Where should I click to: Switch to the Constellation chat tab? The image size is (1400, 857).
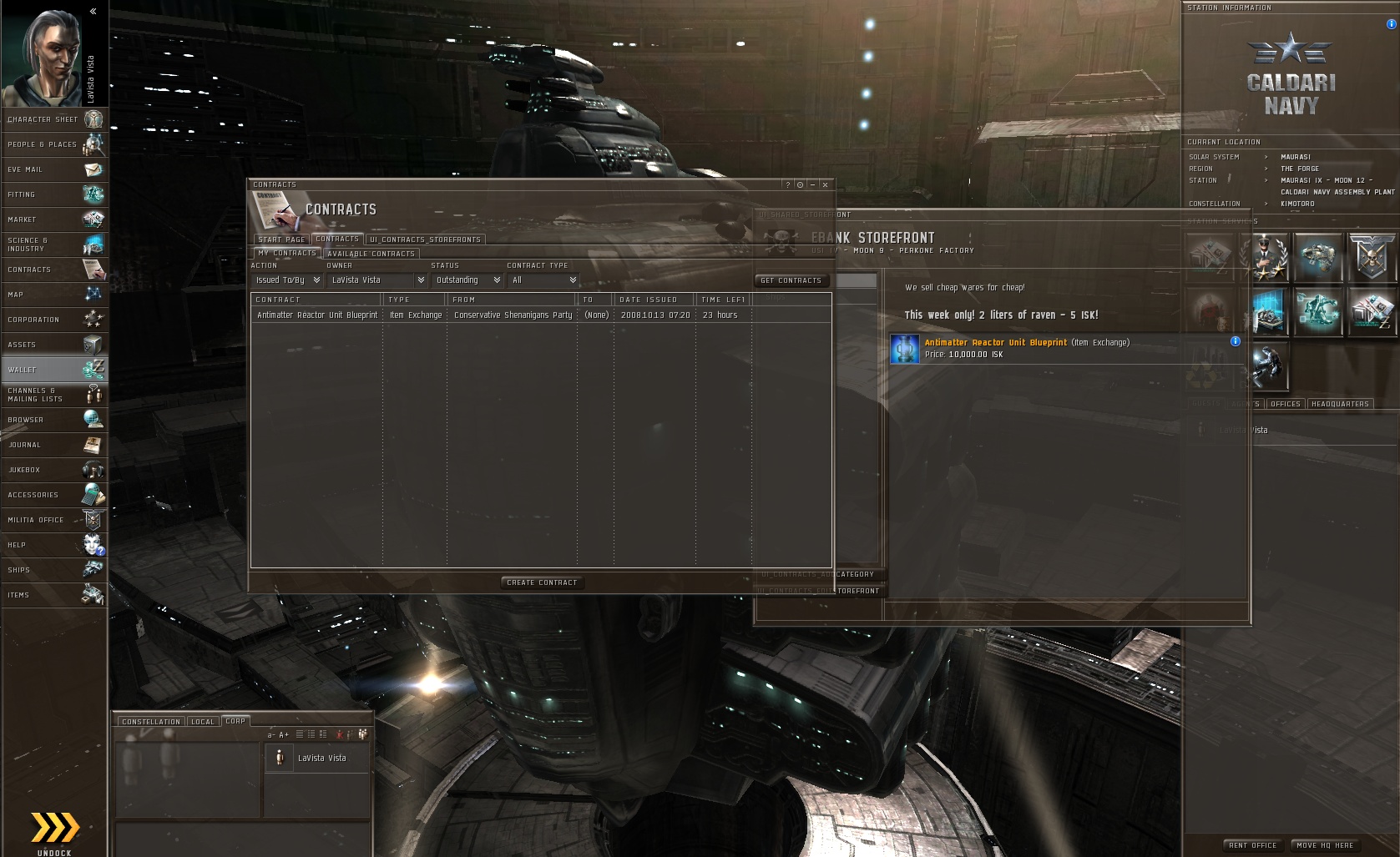(150, 722)
